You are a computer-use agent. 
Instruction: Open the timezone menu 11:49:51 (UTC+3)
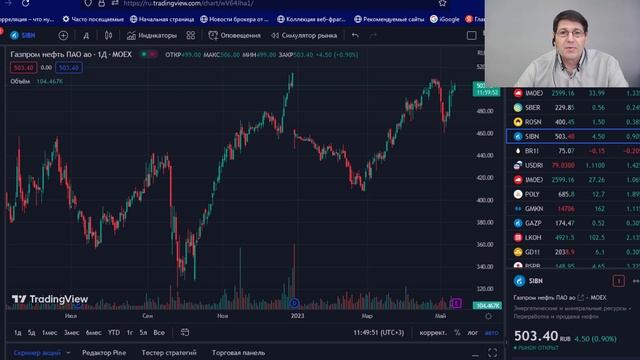point(379,333)
